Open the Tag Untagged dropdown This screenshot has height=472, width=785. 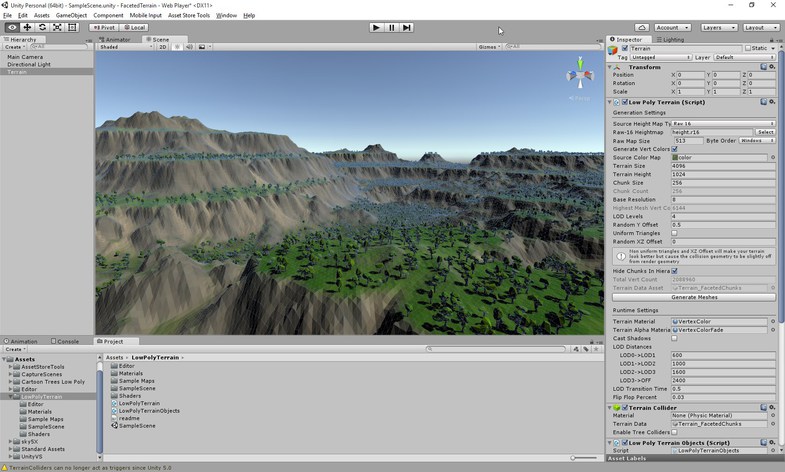click(x=661, y=57)
